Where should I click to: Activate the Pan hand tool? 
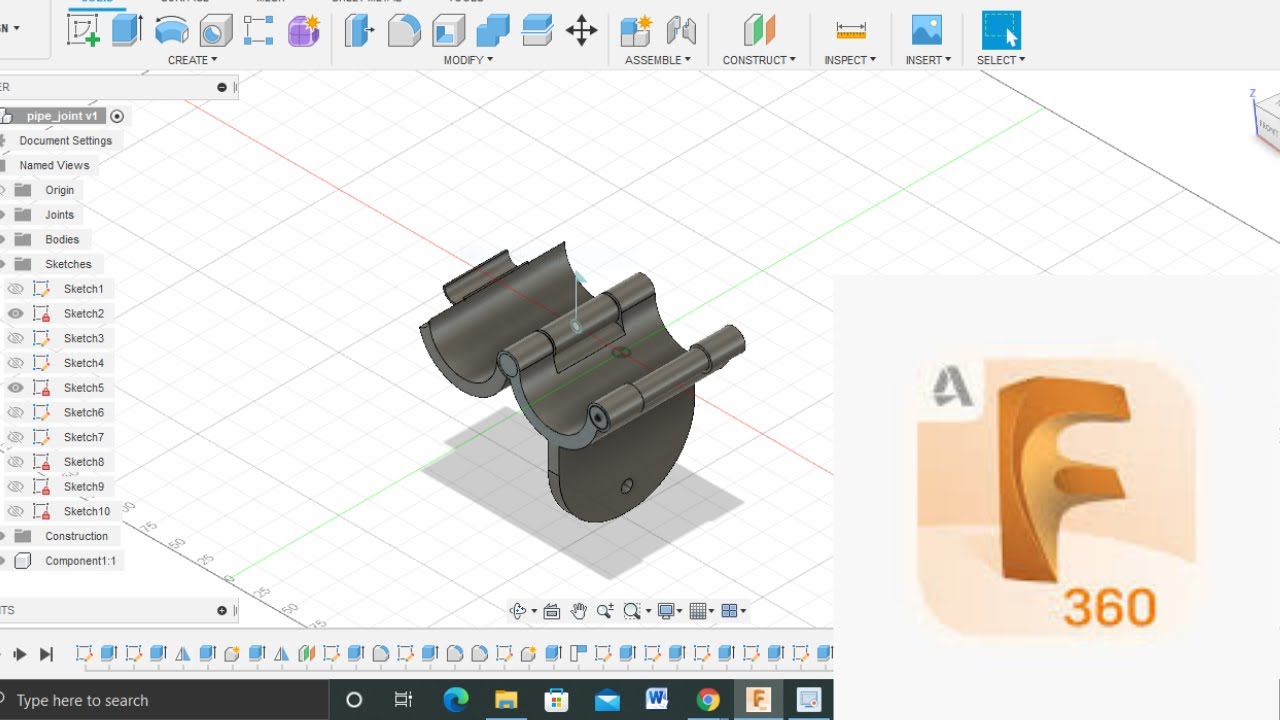coord(579,611)
